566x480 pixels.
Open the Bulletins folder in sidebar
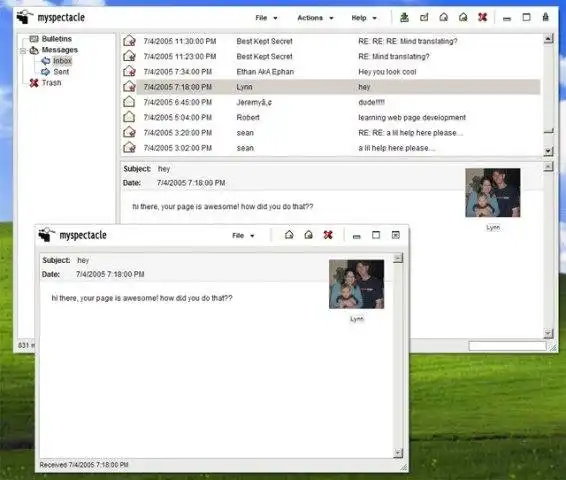tap(56, 39)
